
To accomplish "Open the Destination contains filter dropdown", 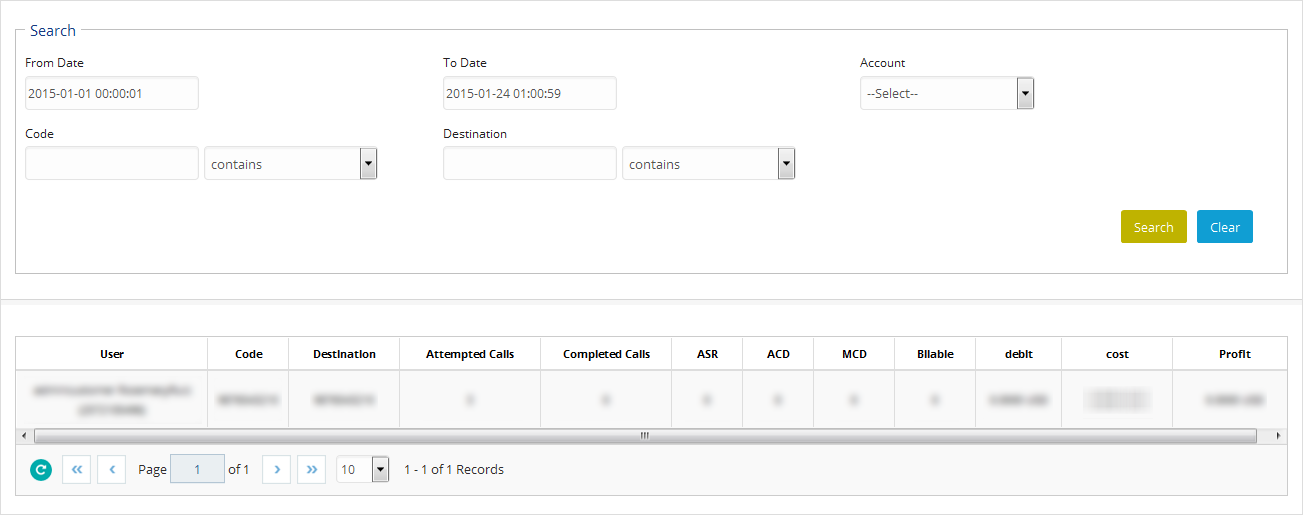I will coord(708,164).
